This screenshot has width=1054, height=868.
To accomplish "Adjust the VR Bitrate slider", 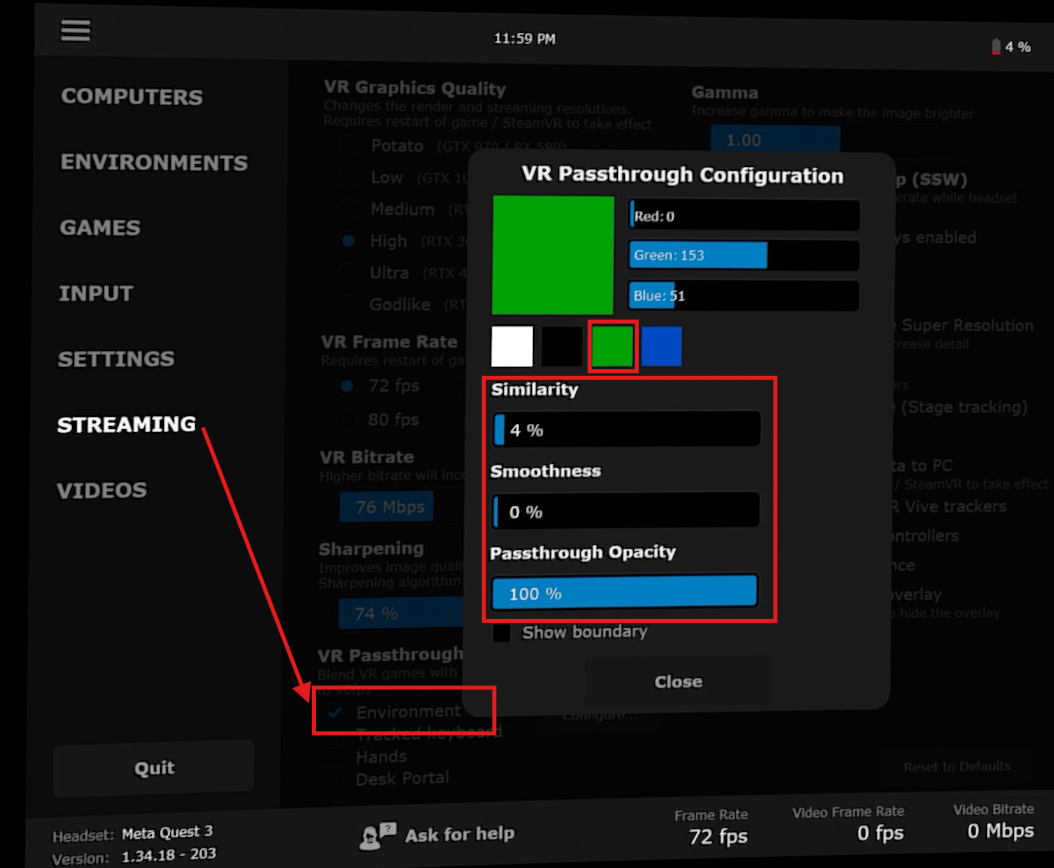I will (402, 507).
